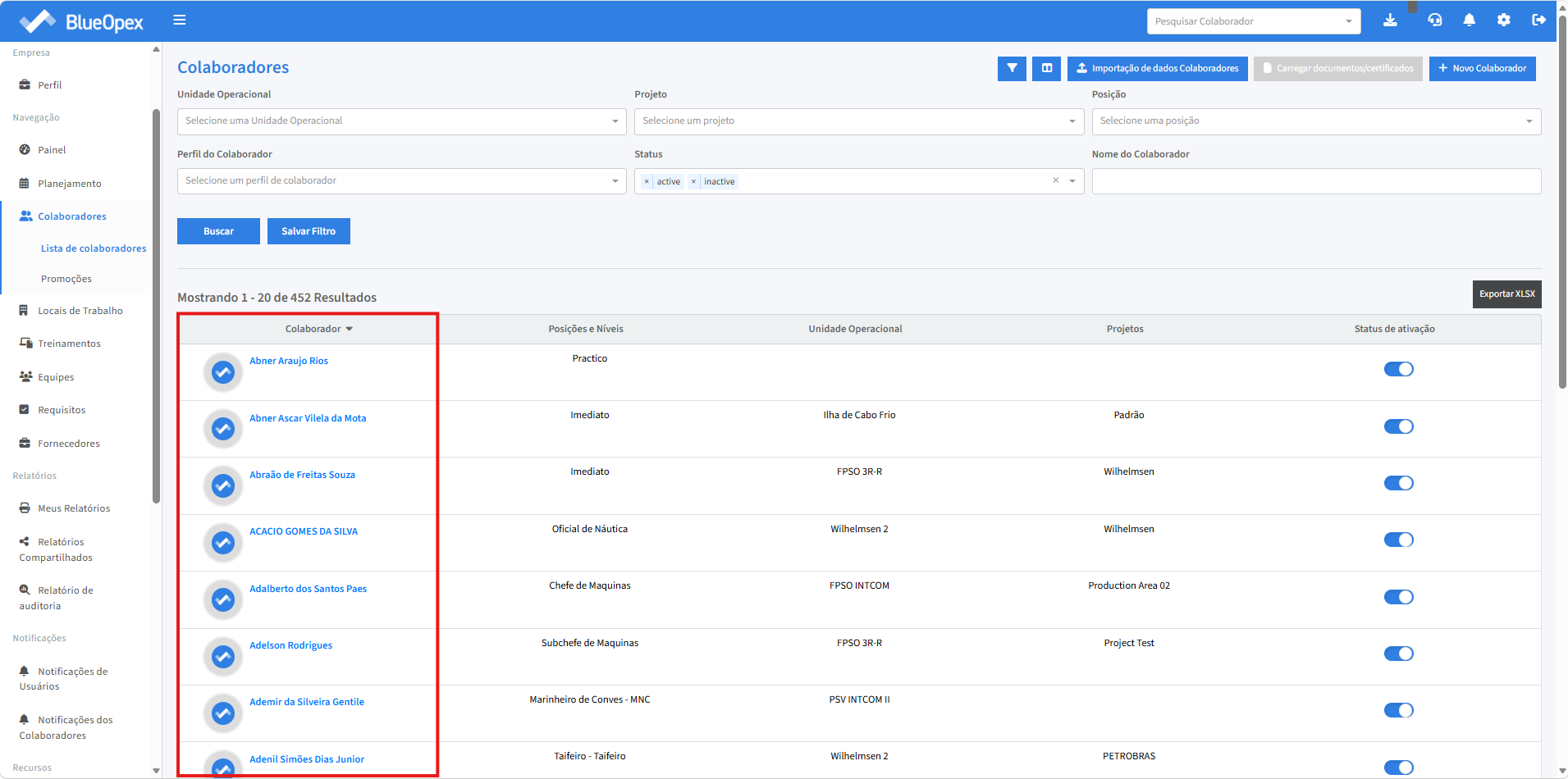This screenshot has height=779, width=1568.
Task: Click Adelson Rodrigues avatar badge
Action: (x=223, y=656)
